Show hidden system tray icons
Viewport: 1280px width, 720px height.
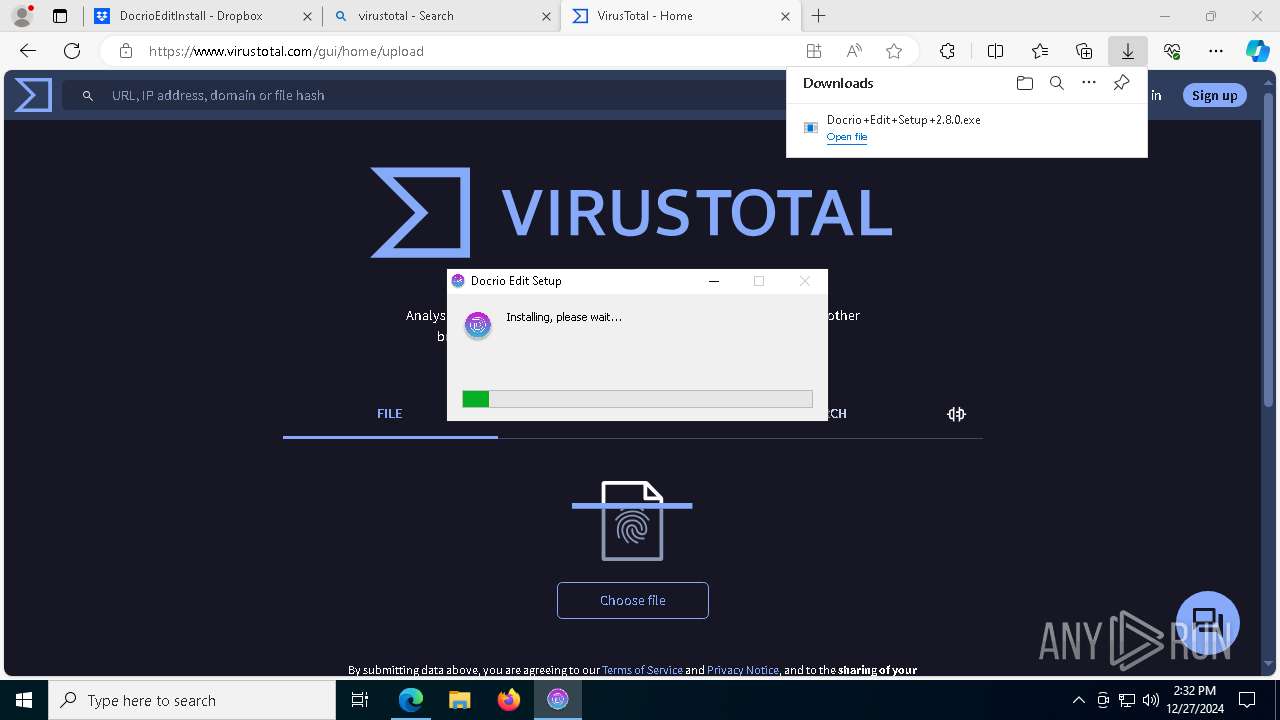coord(1078,700)
